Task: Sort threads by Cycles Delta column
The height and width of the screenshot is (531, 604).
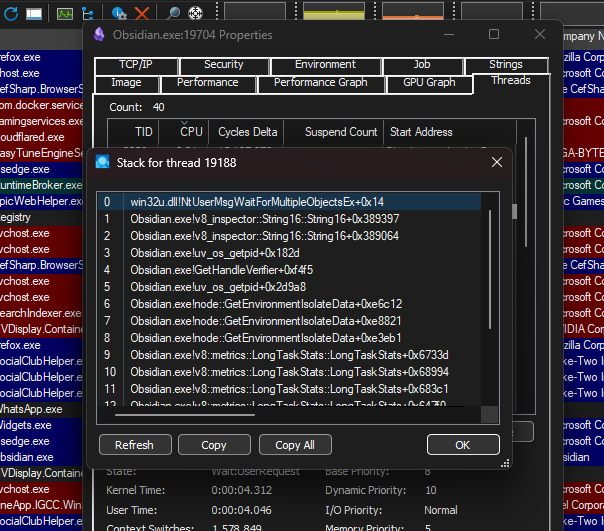Action: (x=247, y=132)
